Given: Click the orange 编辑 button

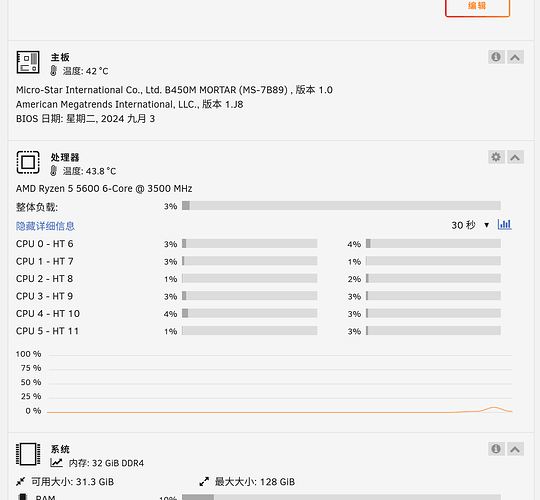Looking at the screenshot, I should pos(477,6).
